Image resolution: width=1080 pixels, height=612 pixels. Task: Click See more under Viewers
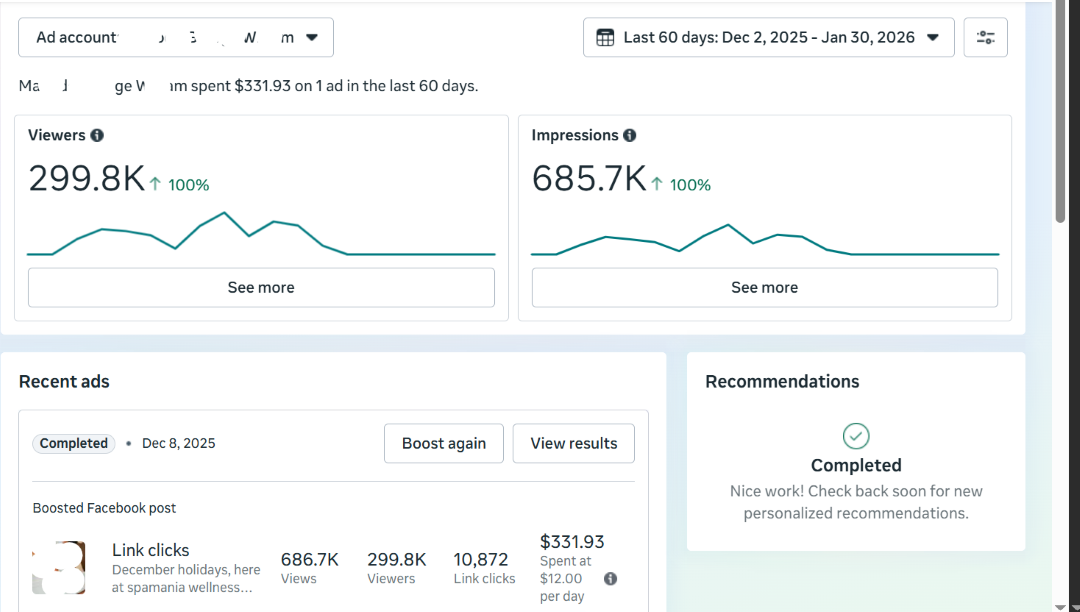point(261,287)
